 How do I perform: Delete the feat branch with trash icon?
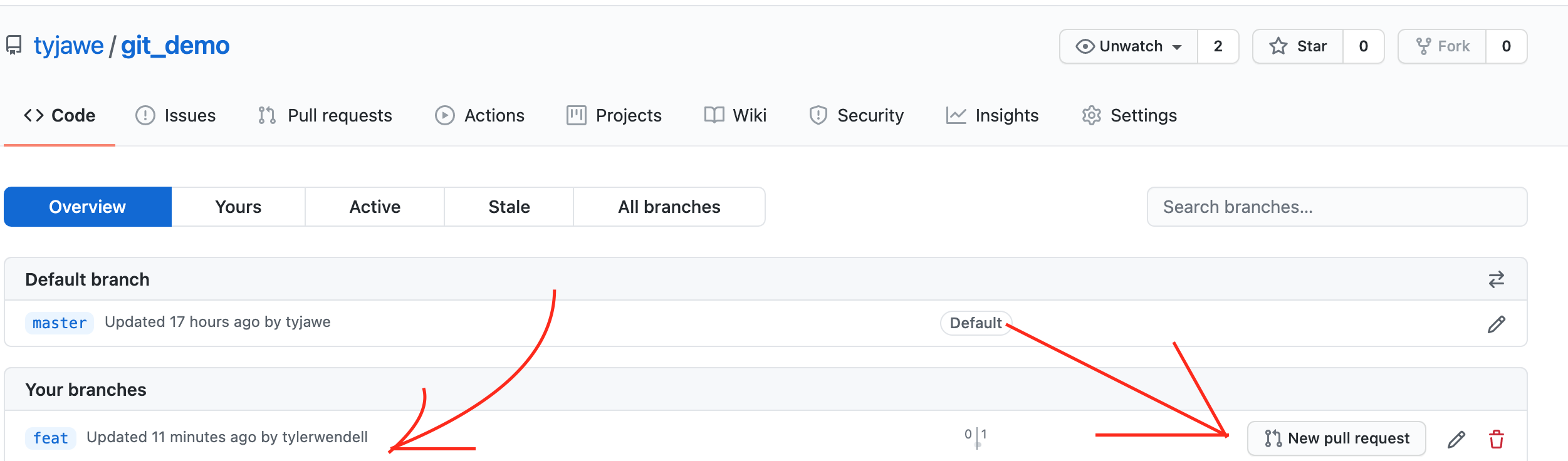point(1497,439)
